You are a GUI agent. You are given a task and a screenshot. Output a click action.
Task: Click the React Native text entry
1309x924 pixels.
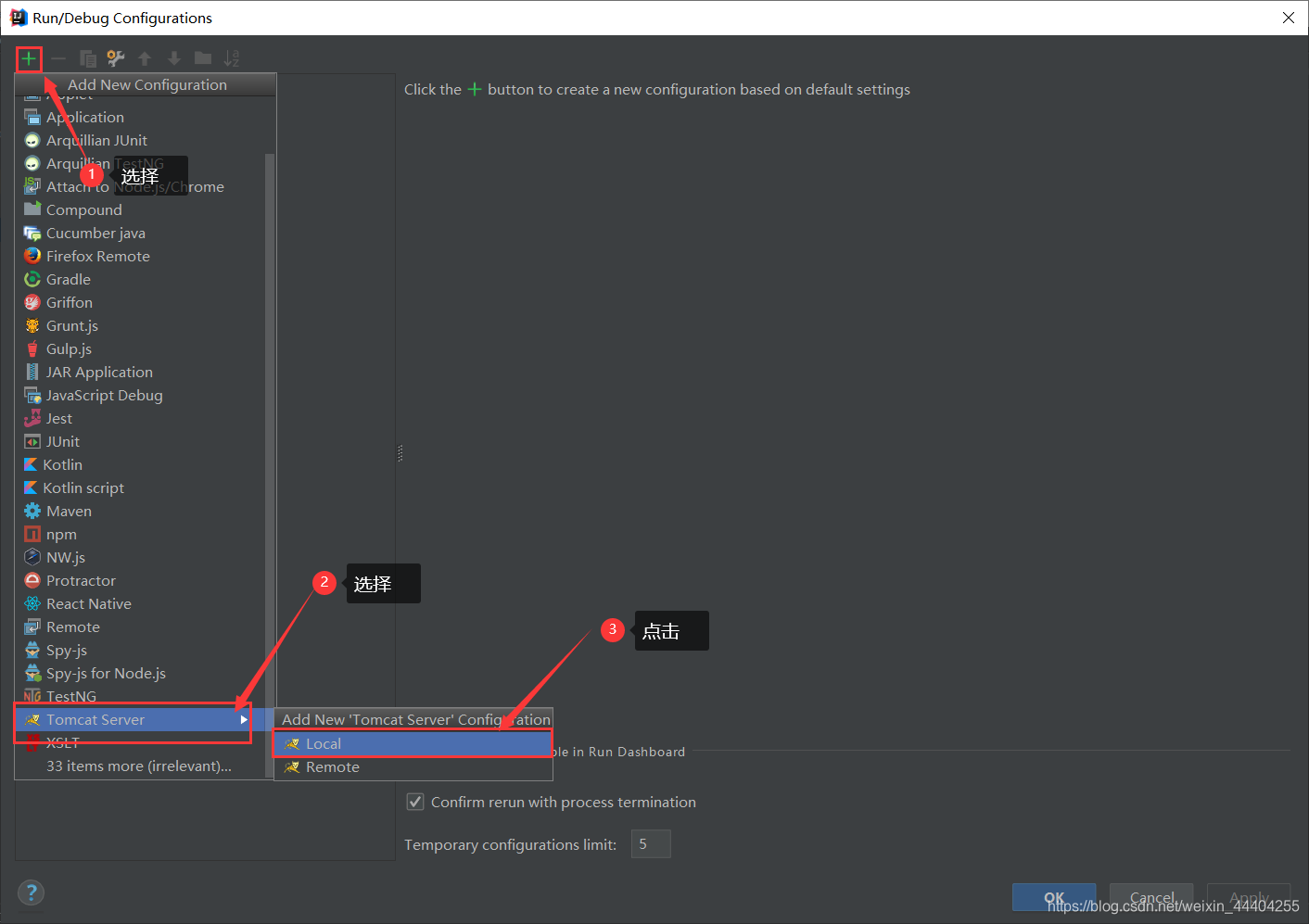[x=89, y=603]
